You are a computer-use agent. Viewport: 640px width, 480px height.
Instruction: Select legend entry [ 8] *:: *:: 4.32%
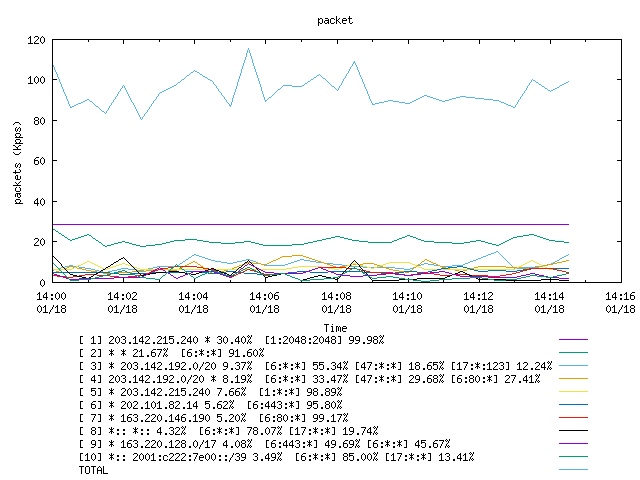[229, 431]
